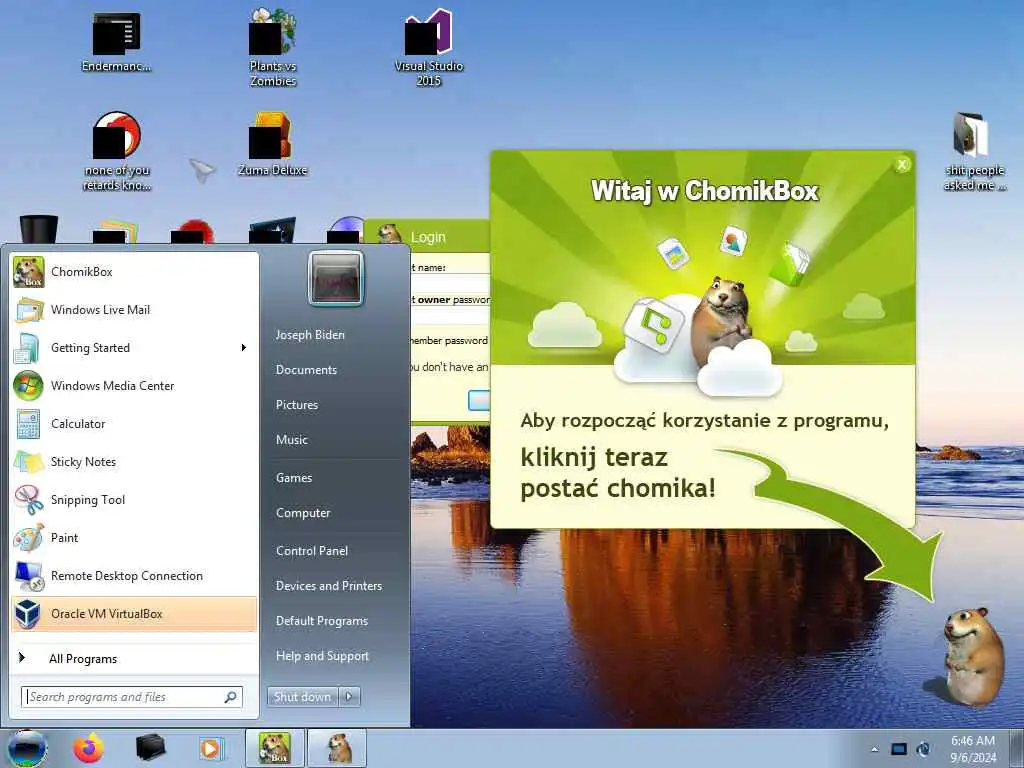Open Sticky Notes from Start menu

[134, 462]
